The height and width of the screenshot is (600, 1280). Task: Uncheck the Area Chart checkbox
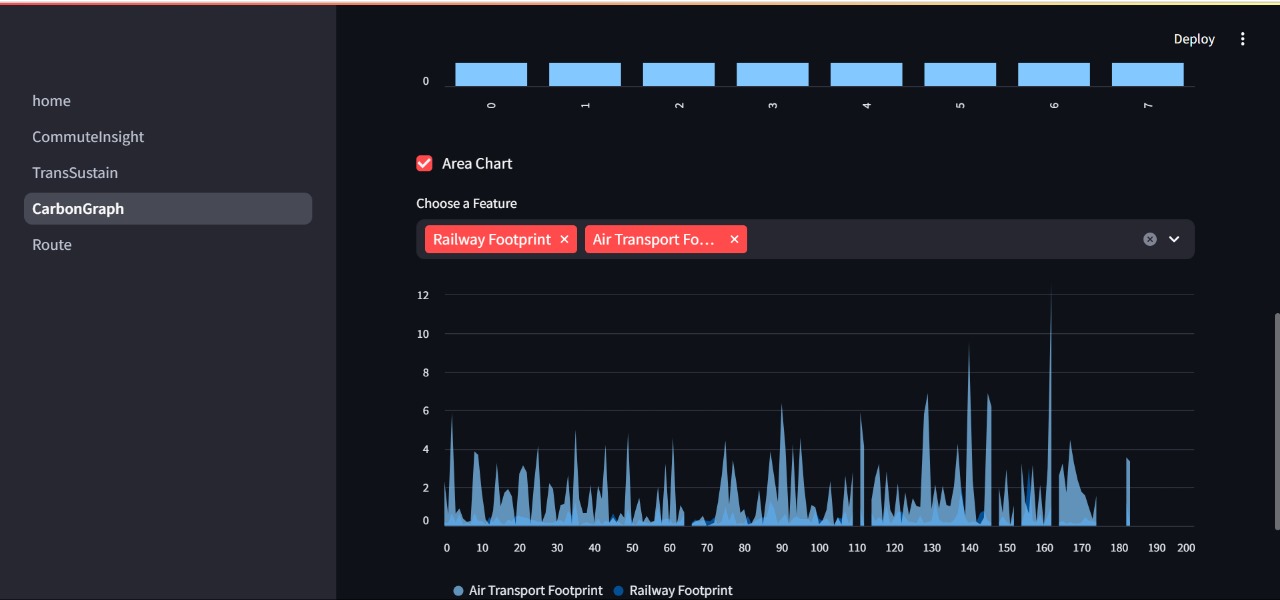pyautogui.click(x=424, y=163)
